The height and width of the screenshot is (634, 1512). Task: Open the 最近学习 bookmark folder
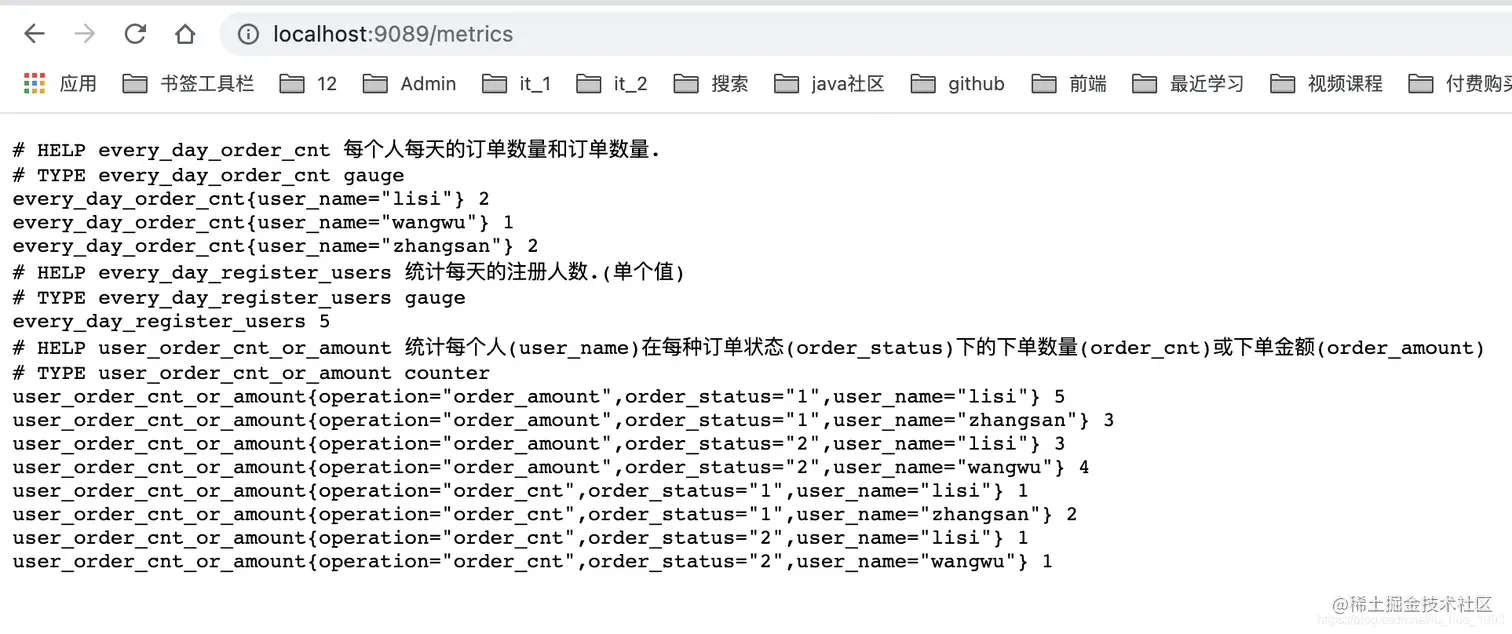click(x=1188, y=84)
